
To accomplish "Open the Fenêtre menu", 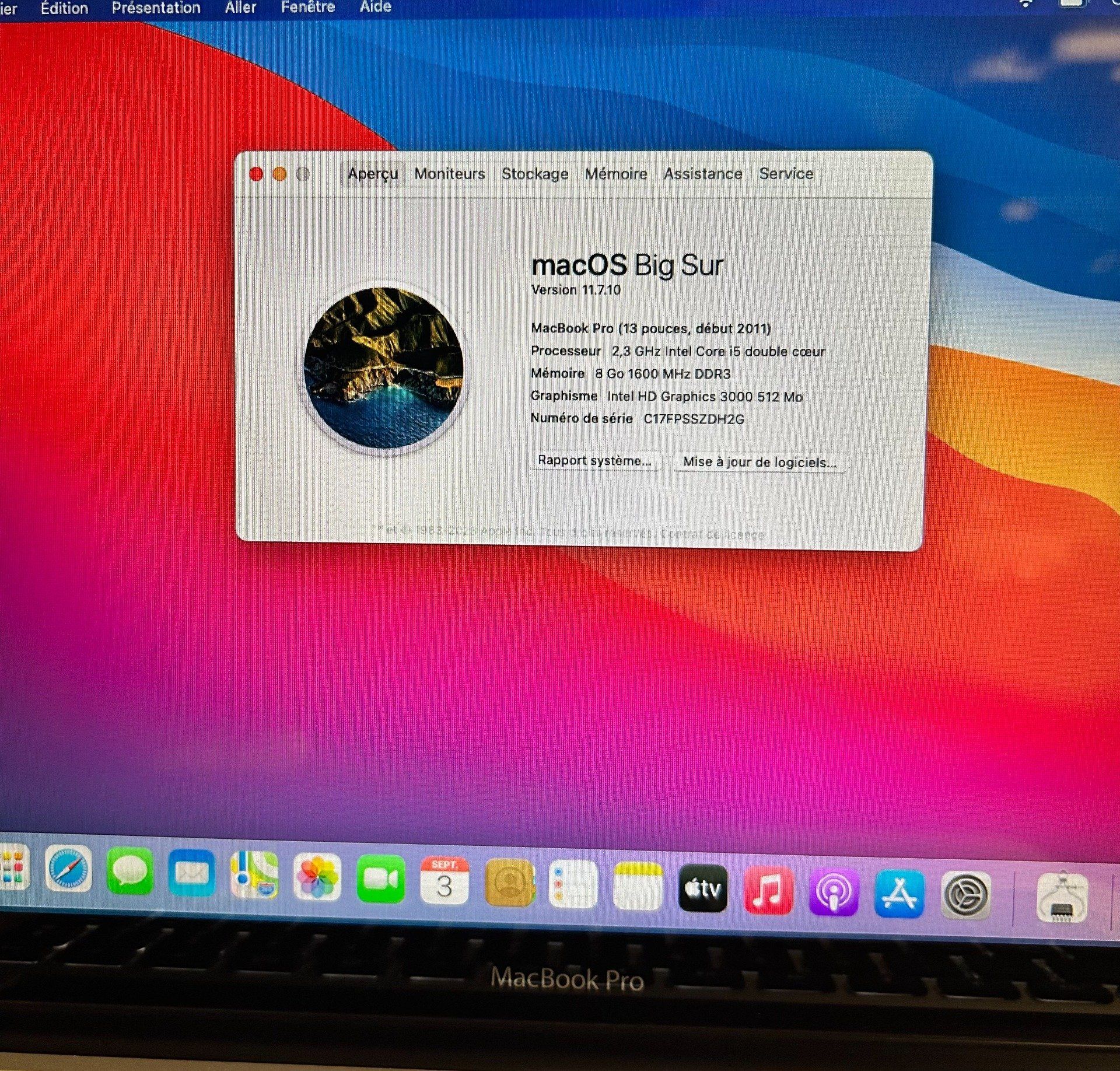I will click(308, 7).
